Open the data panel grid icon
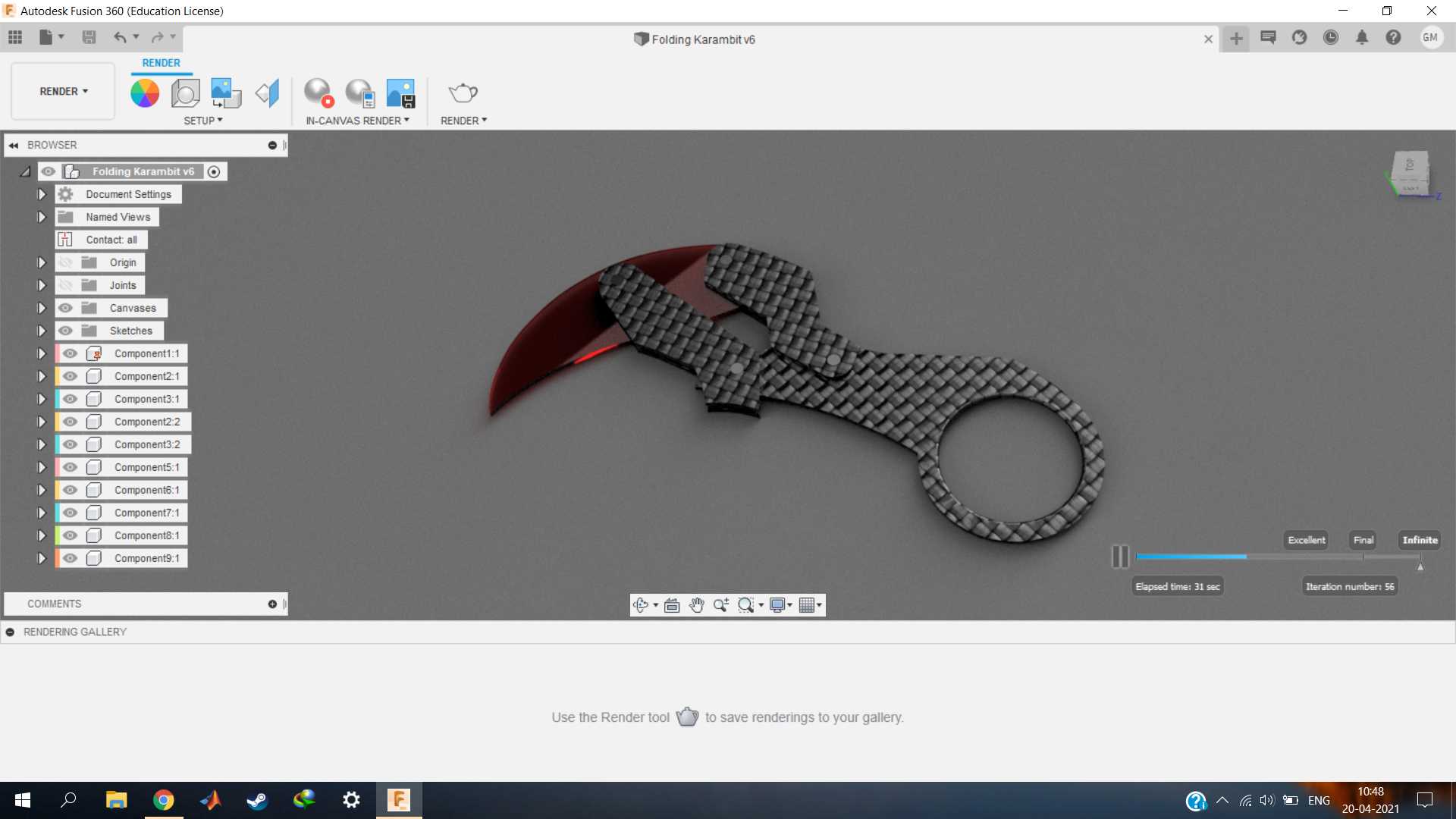 coord(15,37)
